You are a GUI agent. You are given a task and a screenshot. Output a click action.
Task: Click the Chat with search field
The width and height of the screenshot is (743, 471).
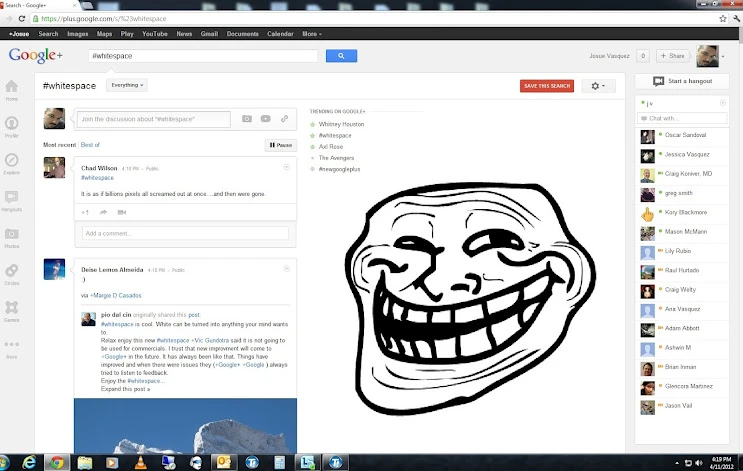682,118
